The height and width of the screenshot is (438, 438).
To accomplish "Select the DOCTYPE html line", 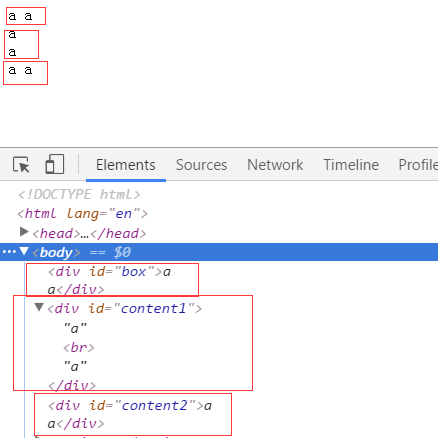I will tap(79, 194).
